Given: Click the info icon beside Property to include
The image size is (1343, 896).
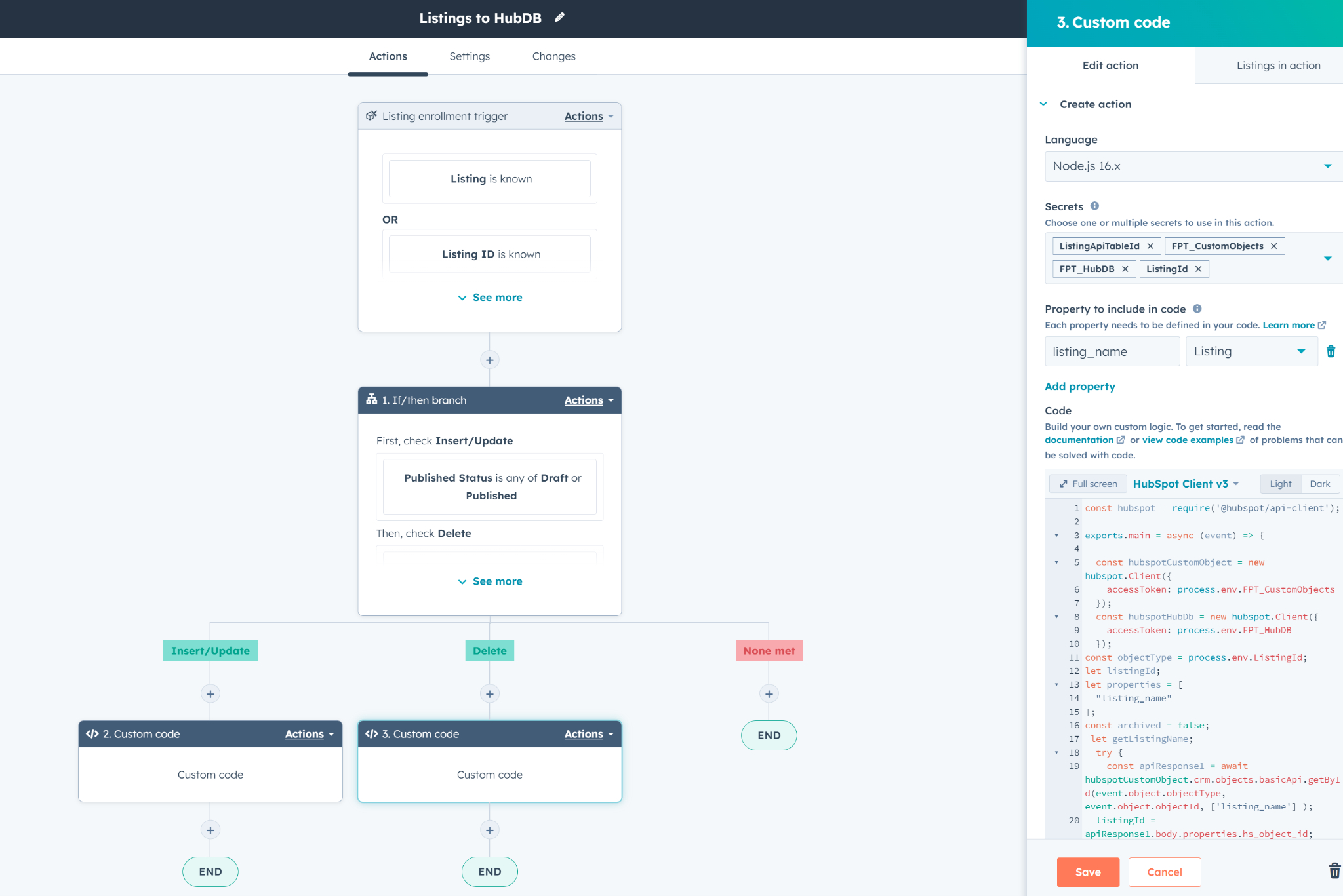Looking at the screenshot, I should click(1197, 309).
